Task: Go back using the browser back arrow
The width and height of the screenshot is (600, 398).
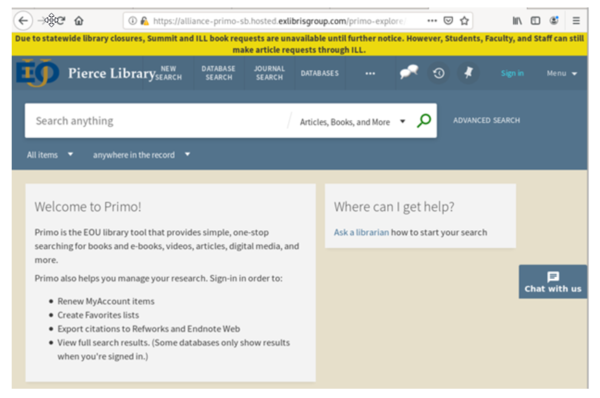Action: tap(23, 21)
